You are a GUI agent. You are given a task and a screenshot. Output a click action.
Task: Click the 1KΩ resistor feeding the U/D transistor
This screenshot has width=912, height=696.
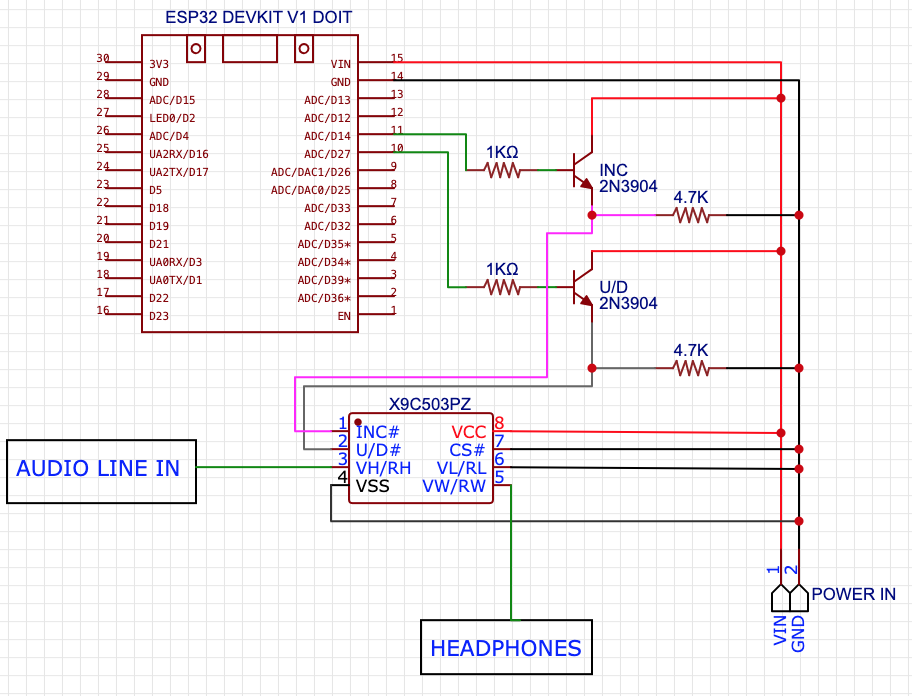[503, 288]
